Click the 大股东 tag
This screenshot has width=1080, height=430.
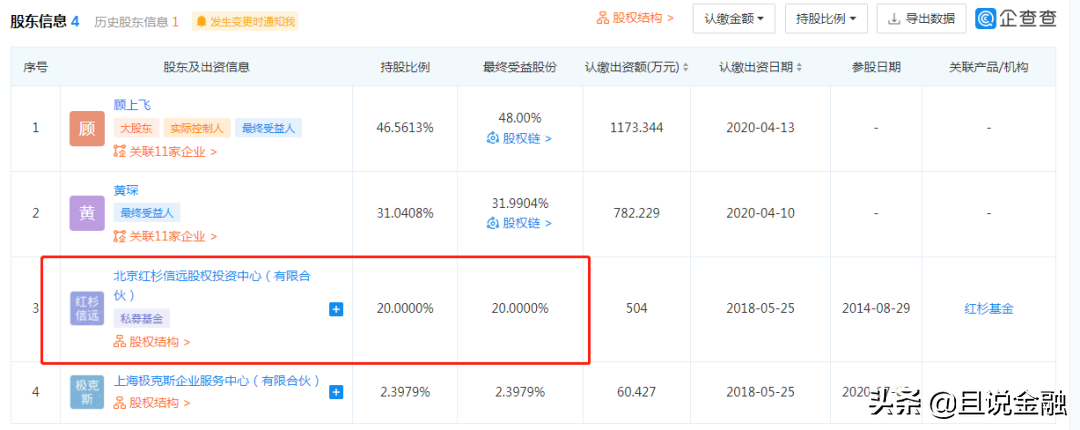pyautogui.click(x=136, y=128)
